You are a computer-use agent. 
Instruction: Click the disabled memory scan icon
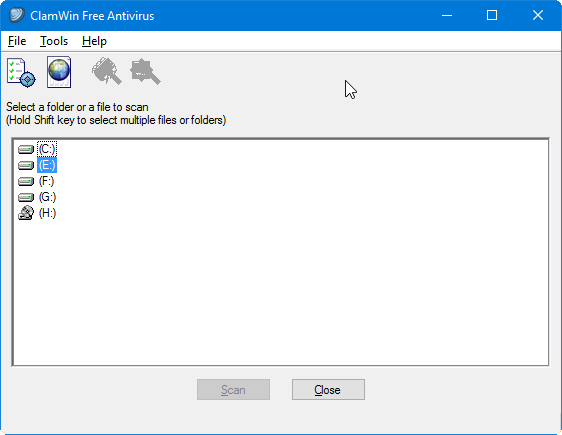(x=106, y=71)
